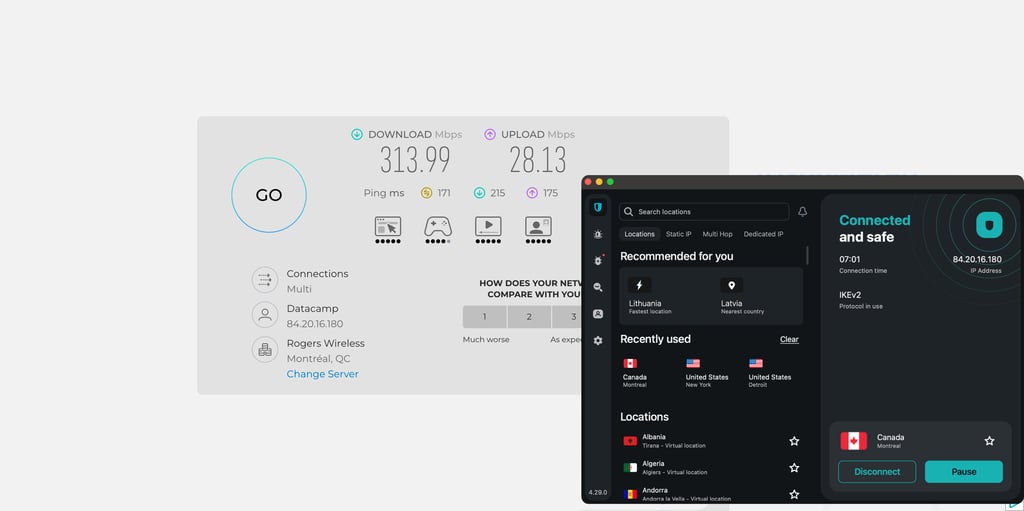Toggle favorite star for connected Canada server

pyautogui.click(x=989, y=441)
